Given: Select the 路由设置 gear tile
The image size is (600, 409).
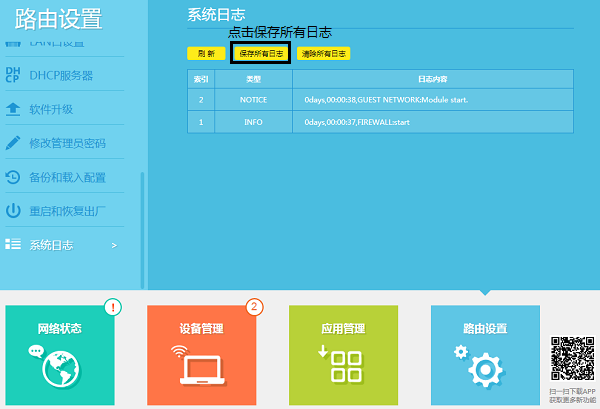Looking at the screenshot, I should coord(485,355).
